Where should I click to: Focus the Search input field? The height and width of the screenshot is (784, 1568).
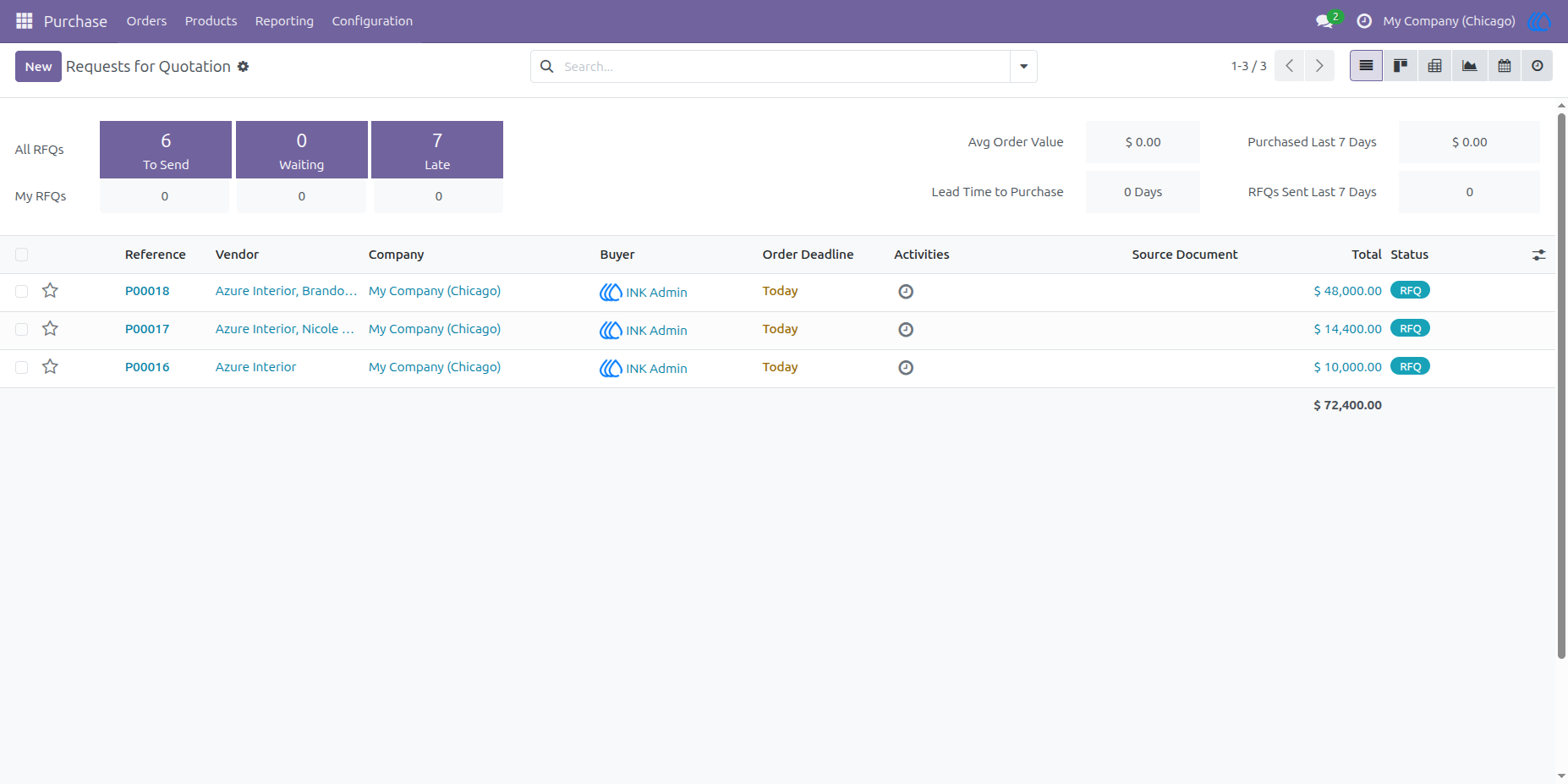[x=782, y=67]
